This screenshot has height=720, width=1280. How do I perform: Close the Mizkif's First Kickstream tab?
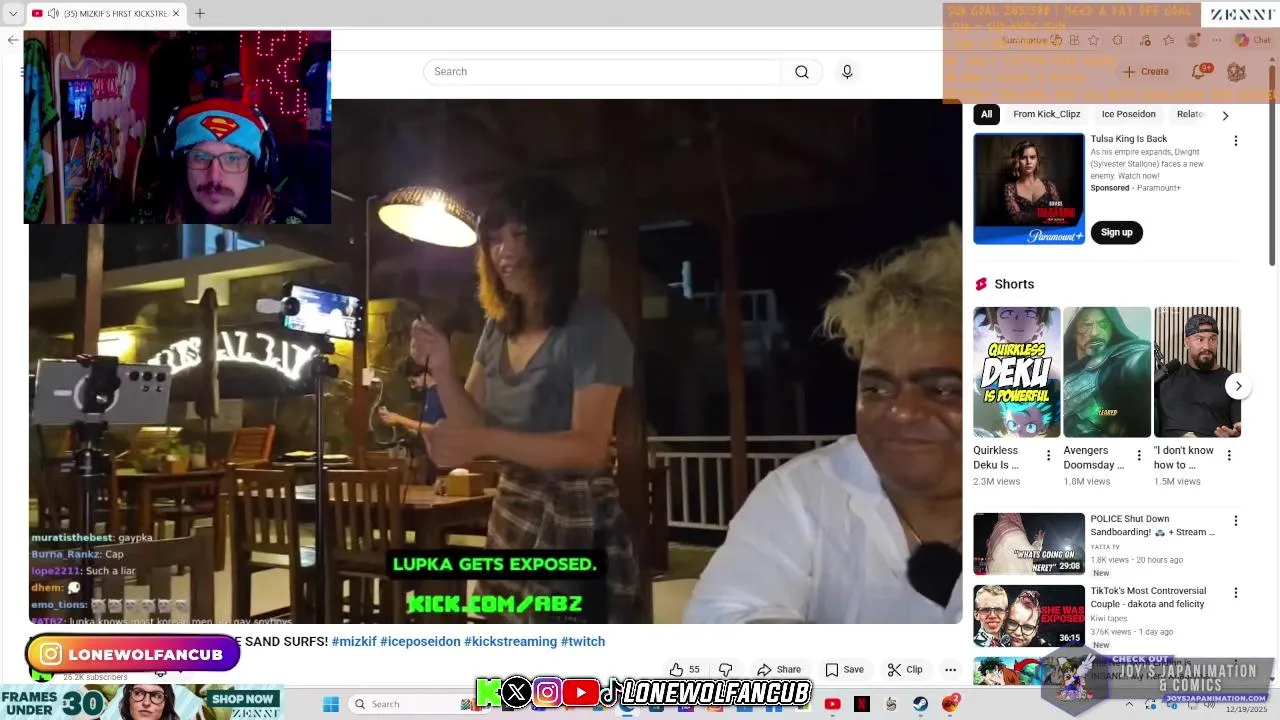pyautogui.click(x=176, y=13)
